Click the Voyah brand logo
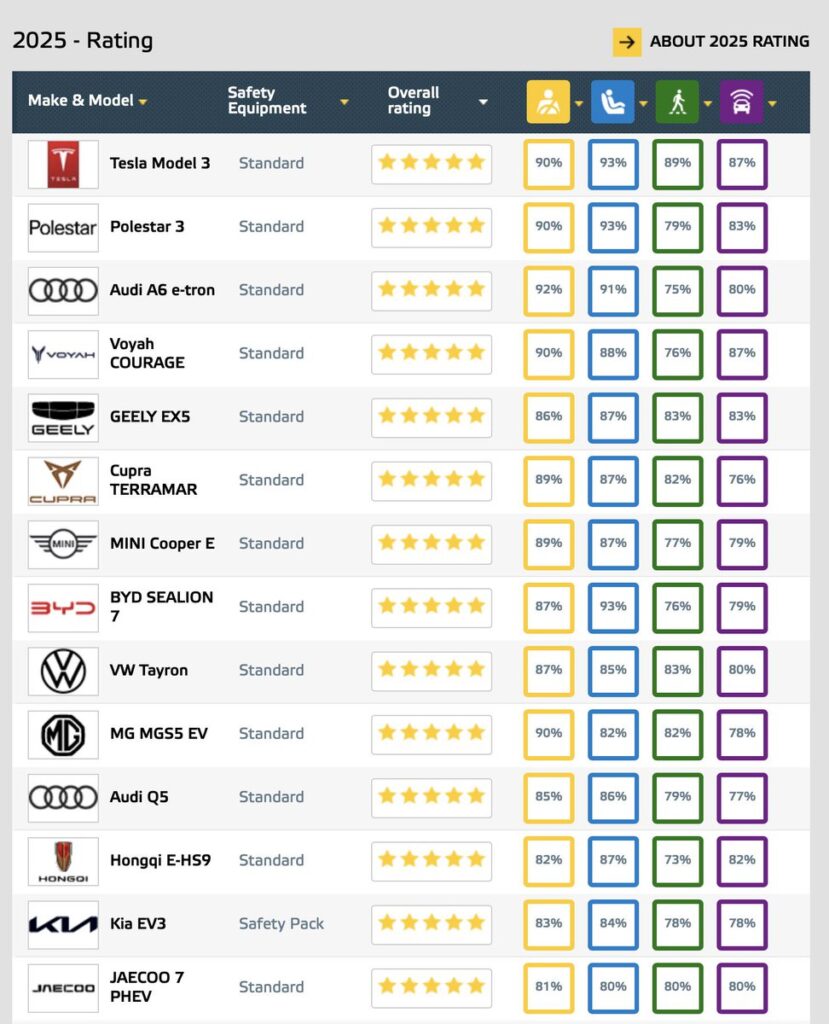829x1024 pixels. click(63, 354)
